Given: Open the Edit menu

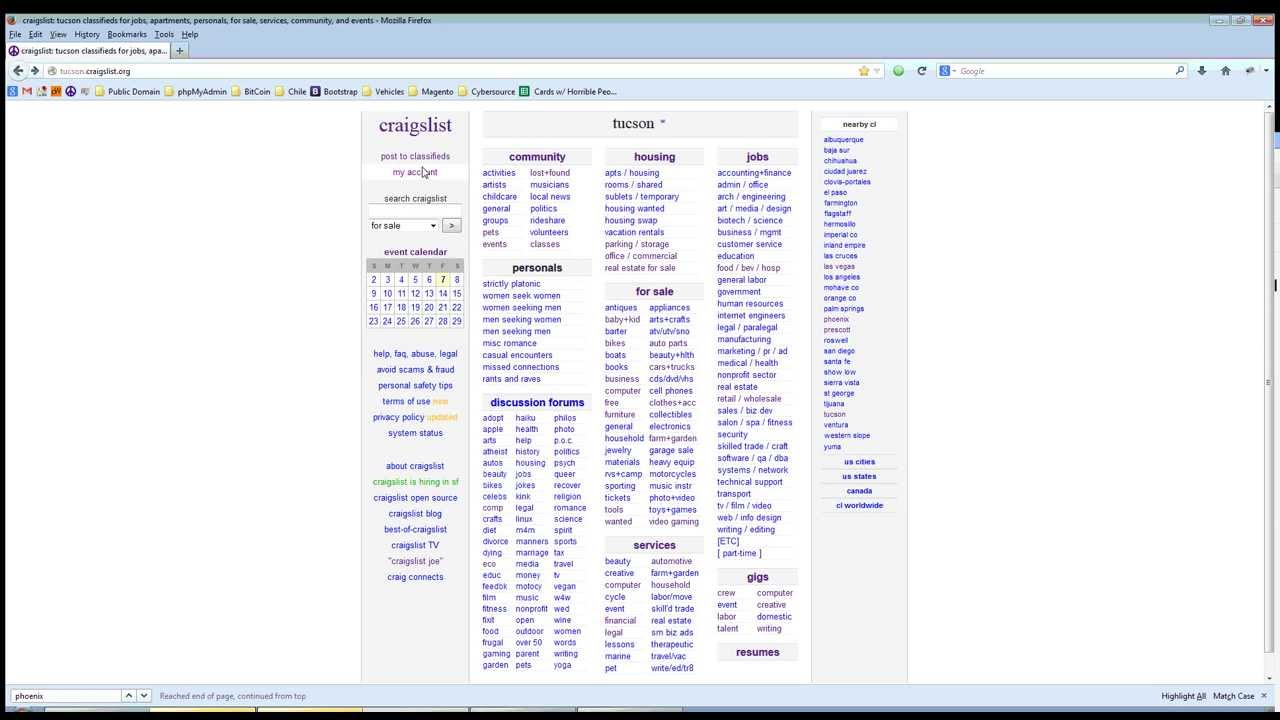Looking at the screenshot, I should [x=35, y=34].
